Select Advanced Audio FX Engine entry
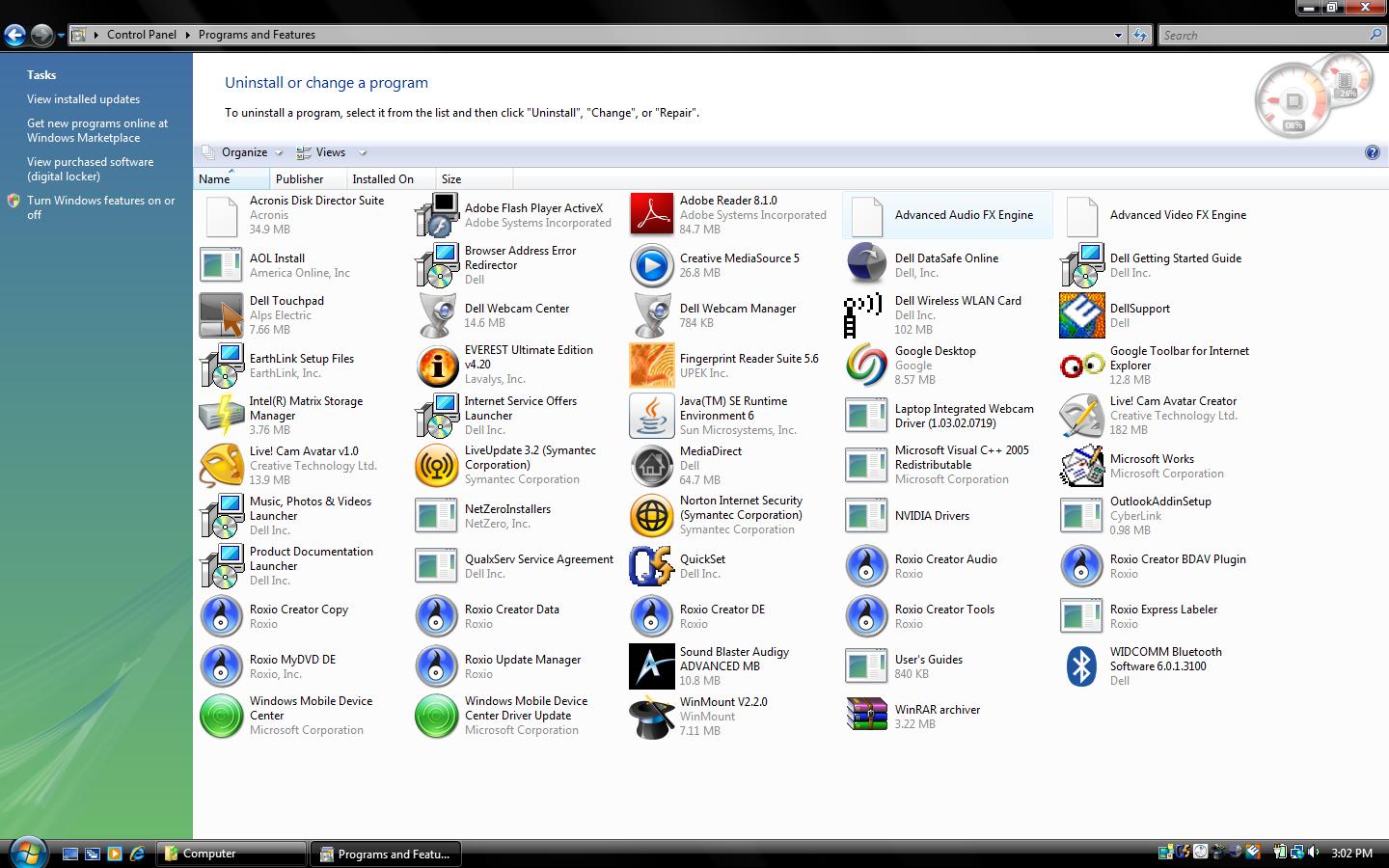The height and width of the screenshot is (868, 1389). 947,215
